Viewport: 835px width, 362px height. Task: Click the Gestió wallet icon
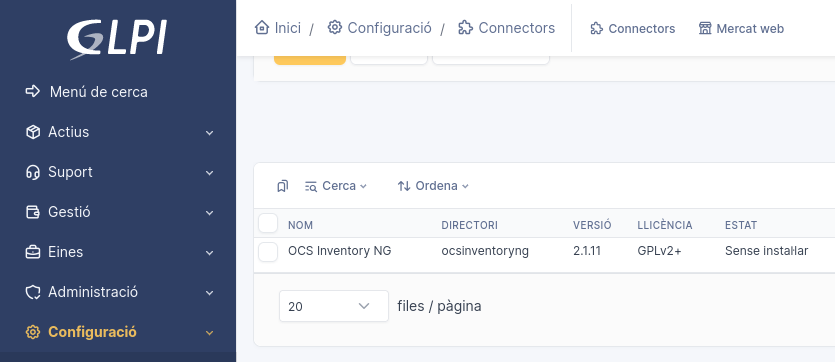(32, 212)
